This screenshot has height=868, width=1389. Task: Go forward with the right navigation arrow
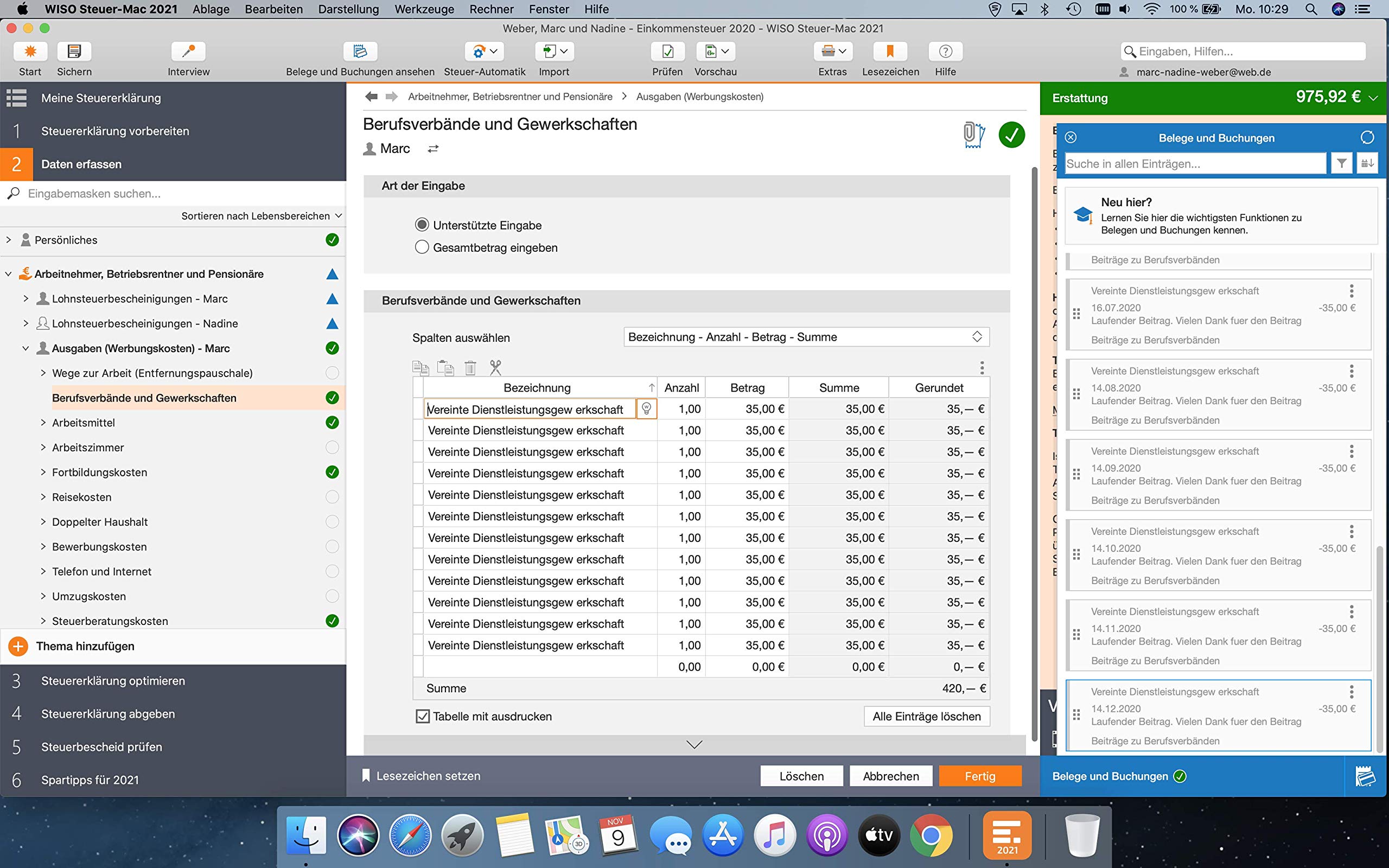point(391,97)
